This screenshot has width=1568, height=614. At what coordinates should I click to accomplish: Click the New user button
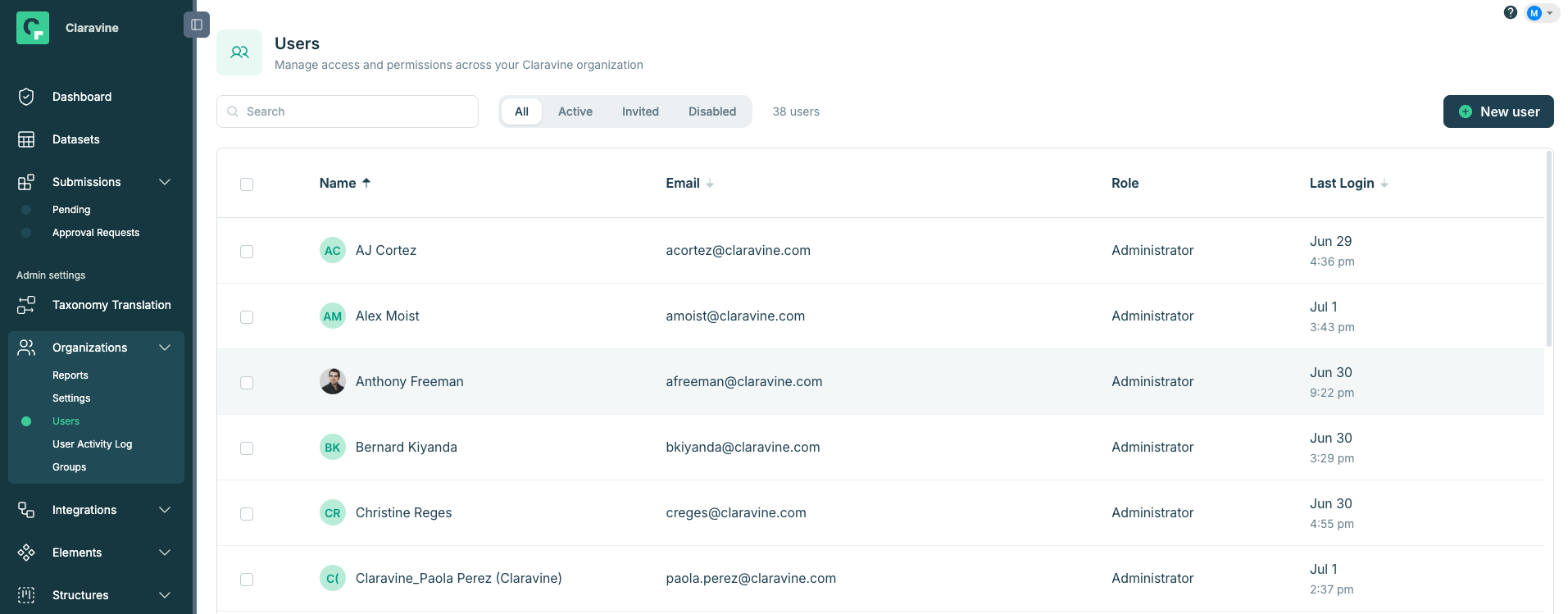coord(1498,111)
